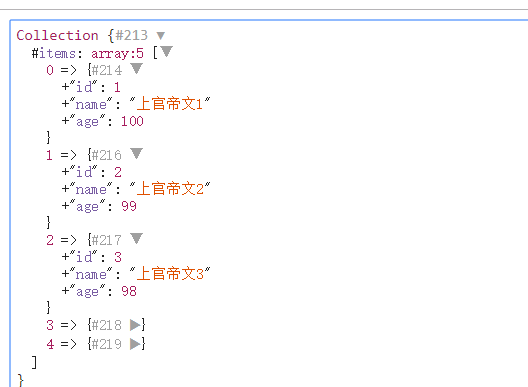Click the #217 object reference
528x387 pixels.
pos(107,240)
